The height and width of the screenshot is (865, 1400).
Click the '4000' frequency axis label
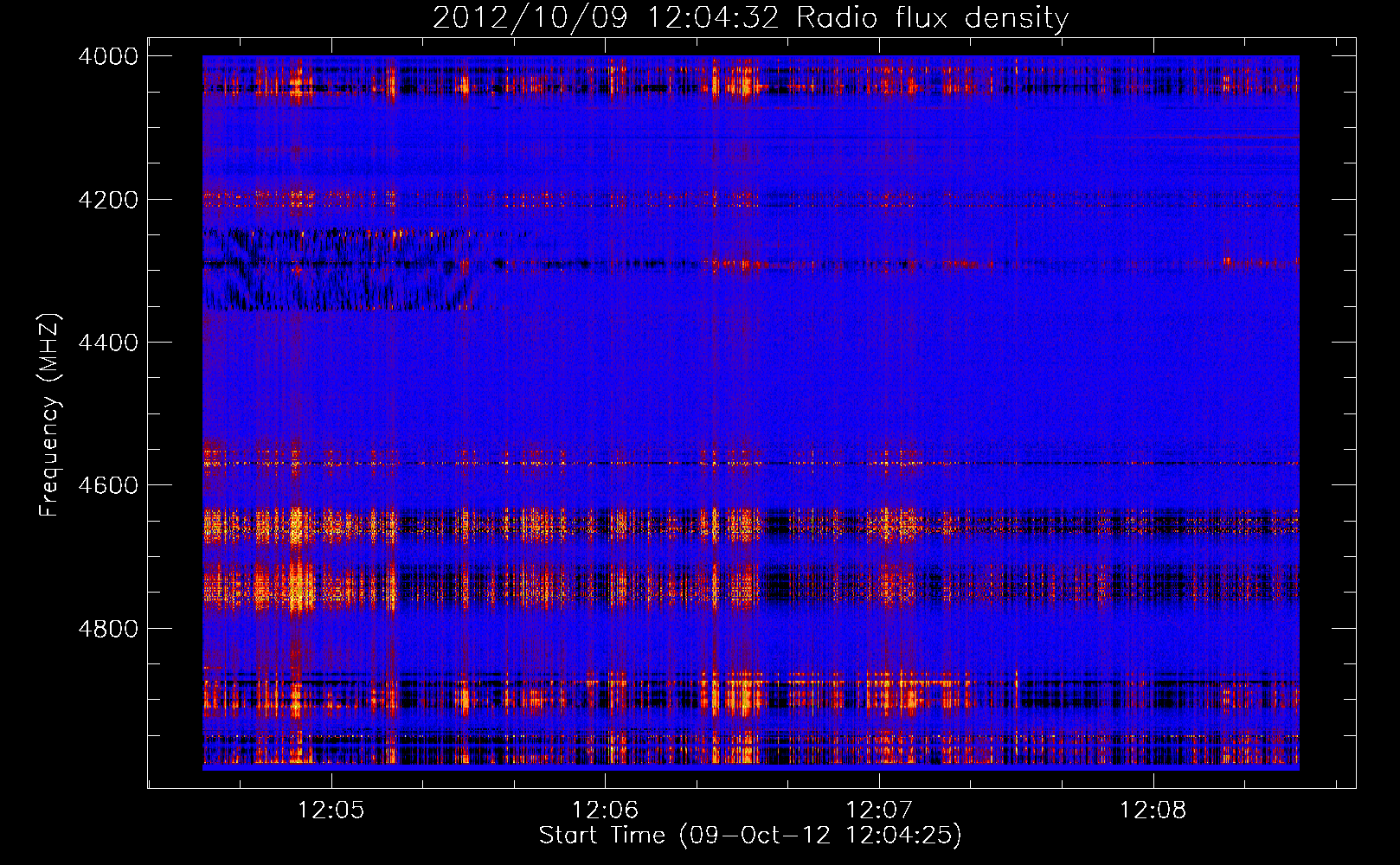pos(108,56)
